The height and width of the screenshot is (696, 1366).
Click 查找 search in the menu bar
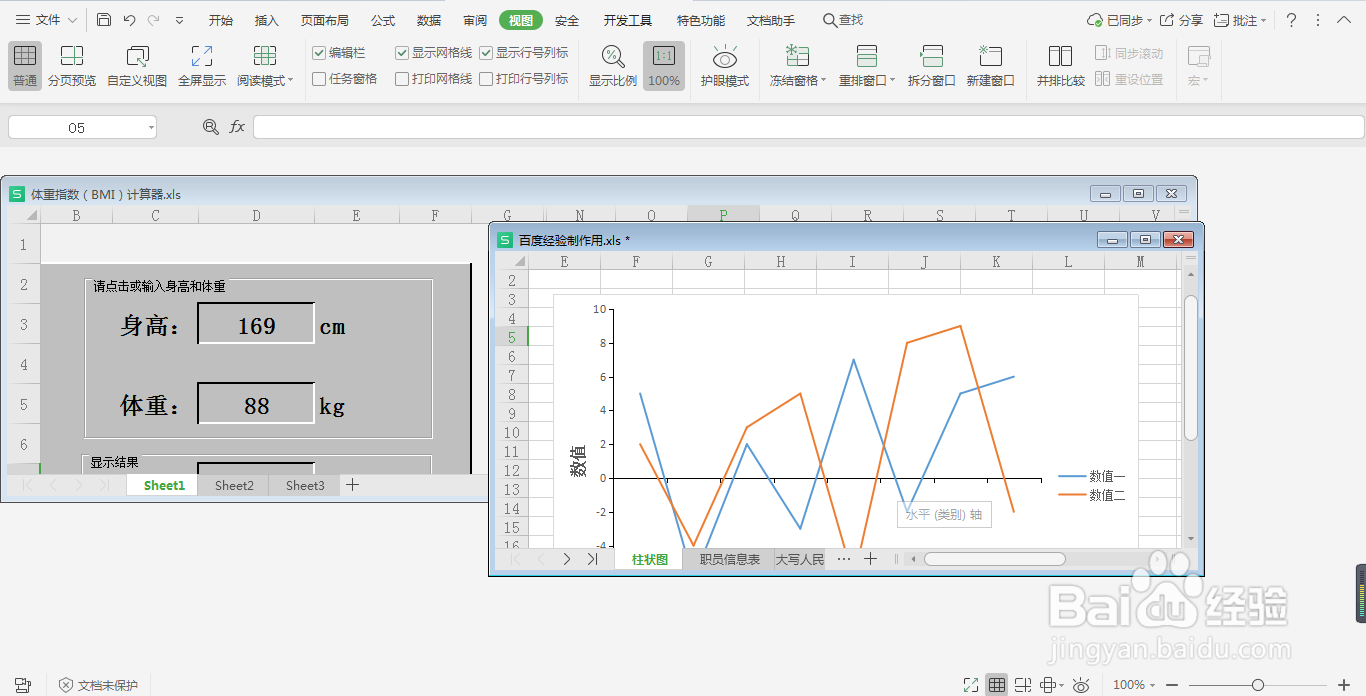[x=843, y=20]
